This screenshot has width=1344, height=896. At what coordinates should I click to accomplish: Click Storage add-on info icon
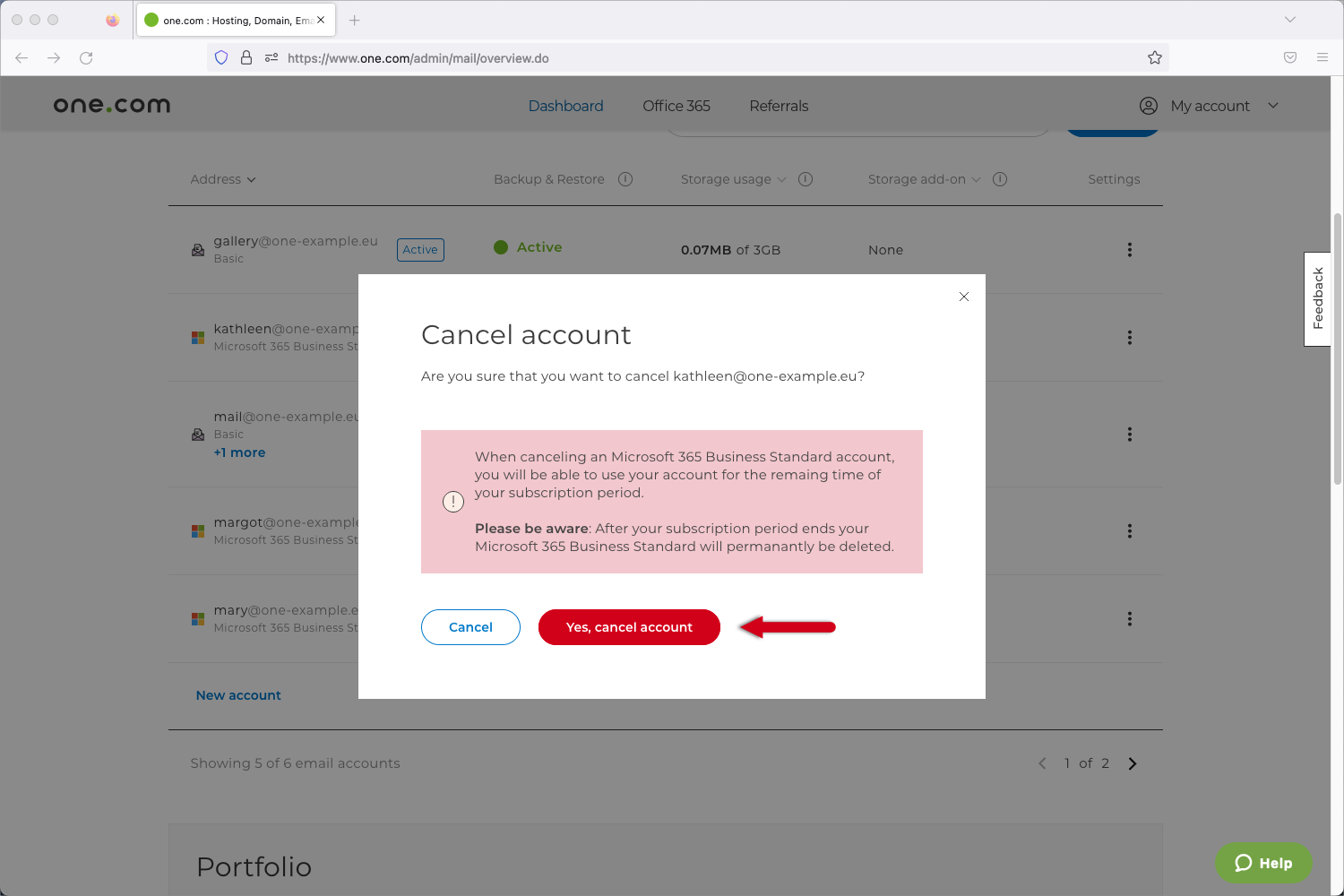tap(1000, 179)
